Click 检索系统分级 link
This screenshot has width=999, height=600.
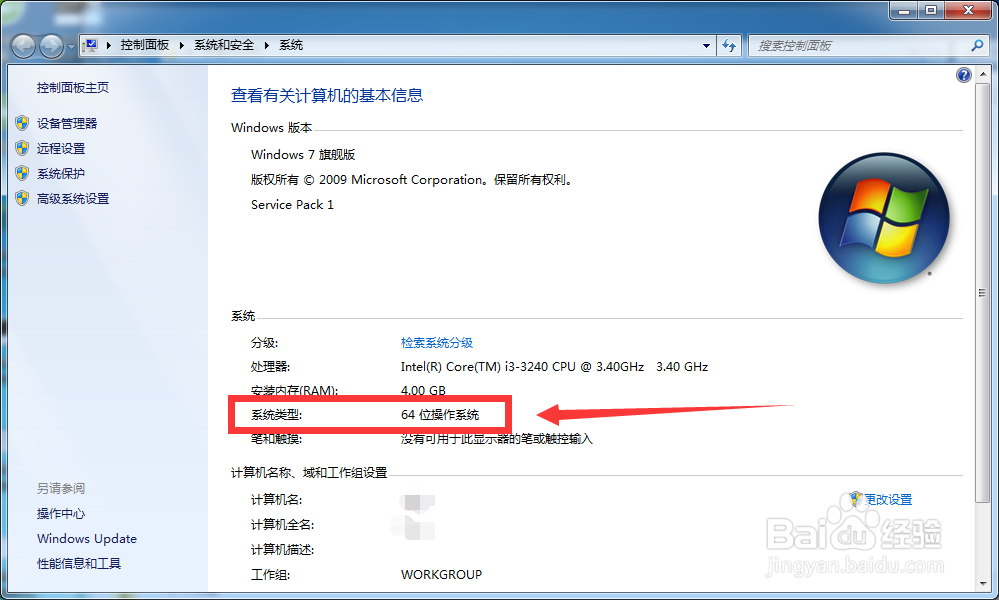click(x=437, y=343)
